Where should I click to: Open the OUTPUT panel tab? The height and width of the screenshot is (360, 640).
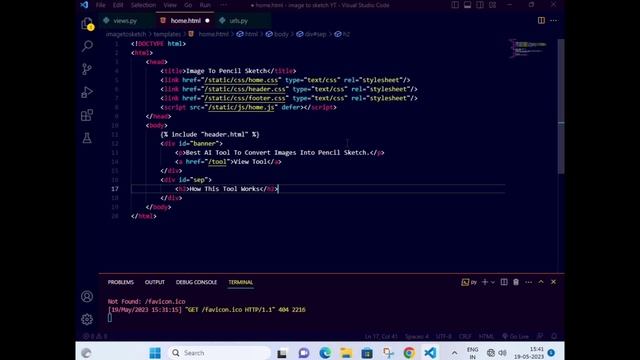pyautogui.click(x=155, y=282)
